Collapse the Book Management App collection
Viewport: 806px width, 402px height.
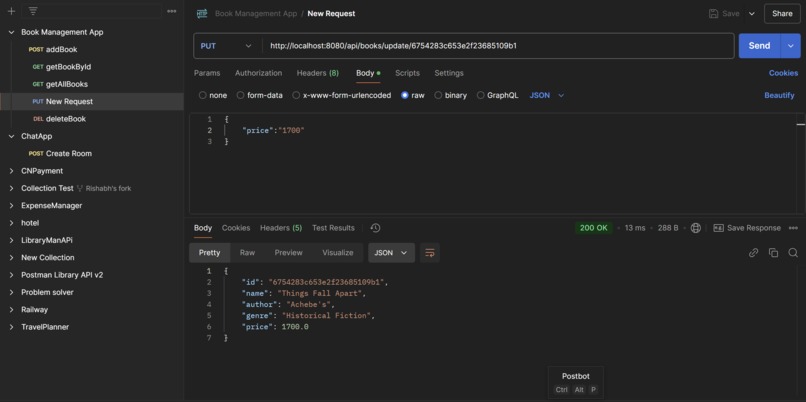[x=11, y=32]
